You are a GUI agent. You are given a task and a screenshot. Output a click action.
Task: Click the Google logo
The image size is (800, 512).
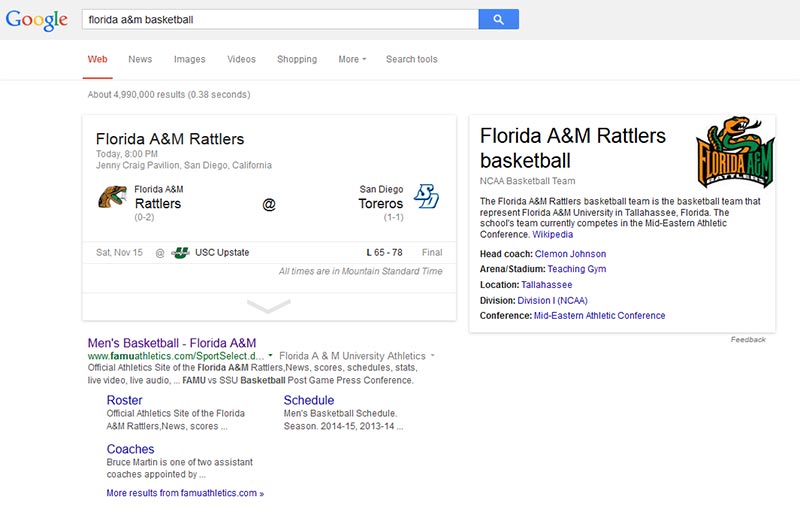(36, 20)
